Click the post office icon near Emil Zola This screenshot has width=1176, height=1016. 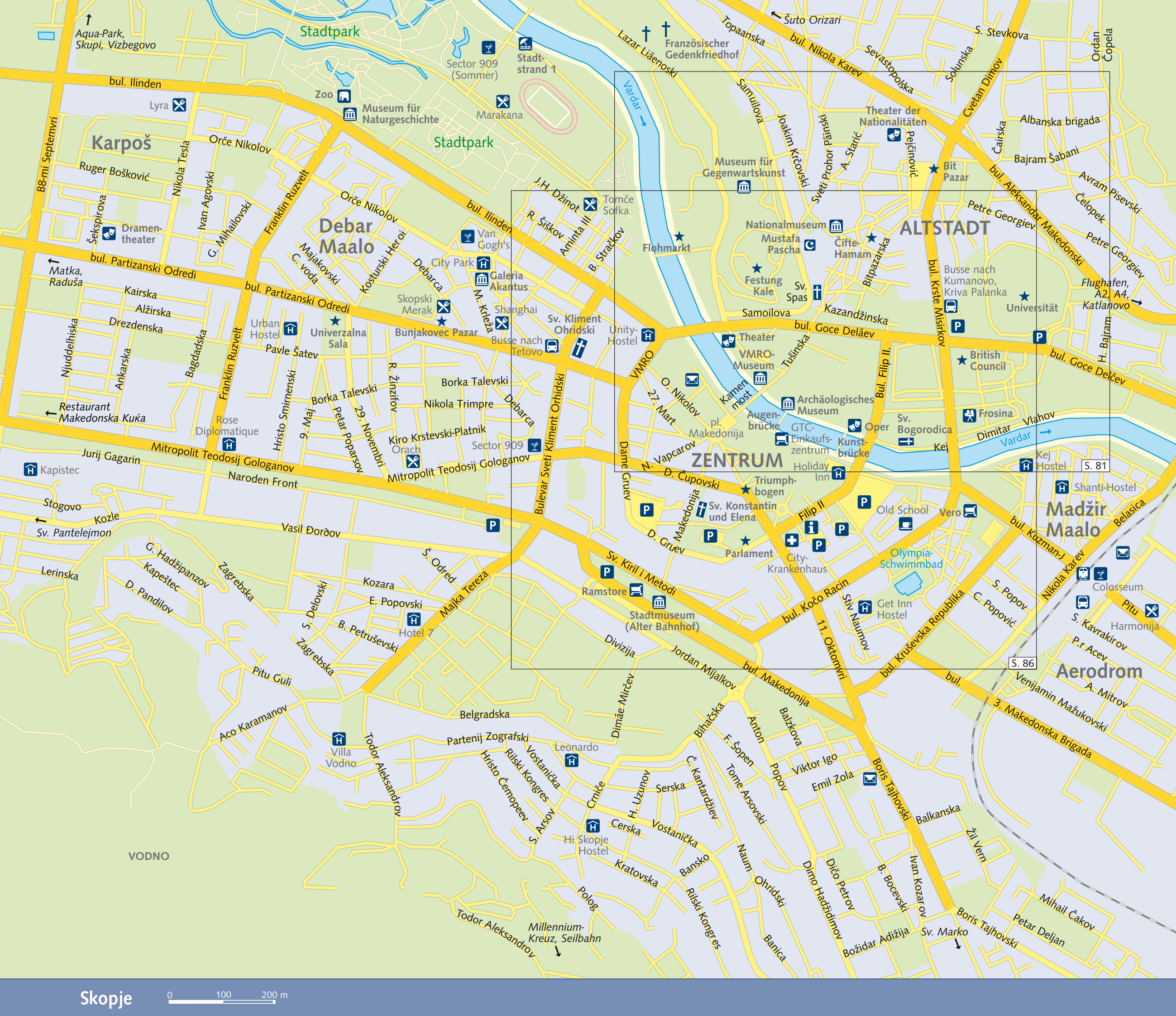click(870, 779)
